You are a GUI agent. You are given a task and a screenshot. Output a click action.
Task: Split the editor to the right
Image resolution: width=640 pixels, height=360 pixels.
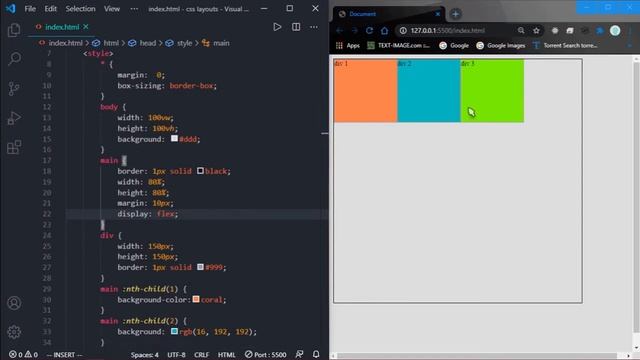click(296, 27)
